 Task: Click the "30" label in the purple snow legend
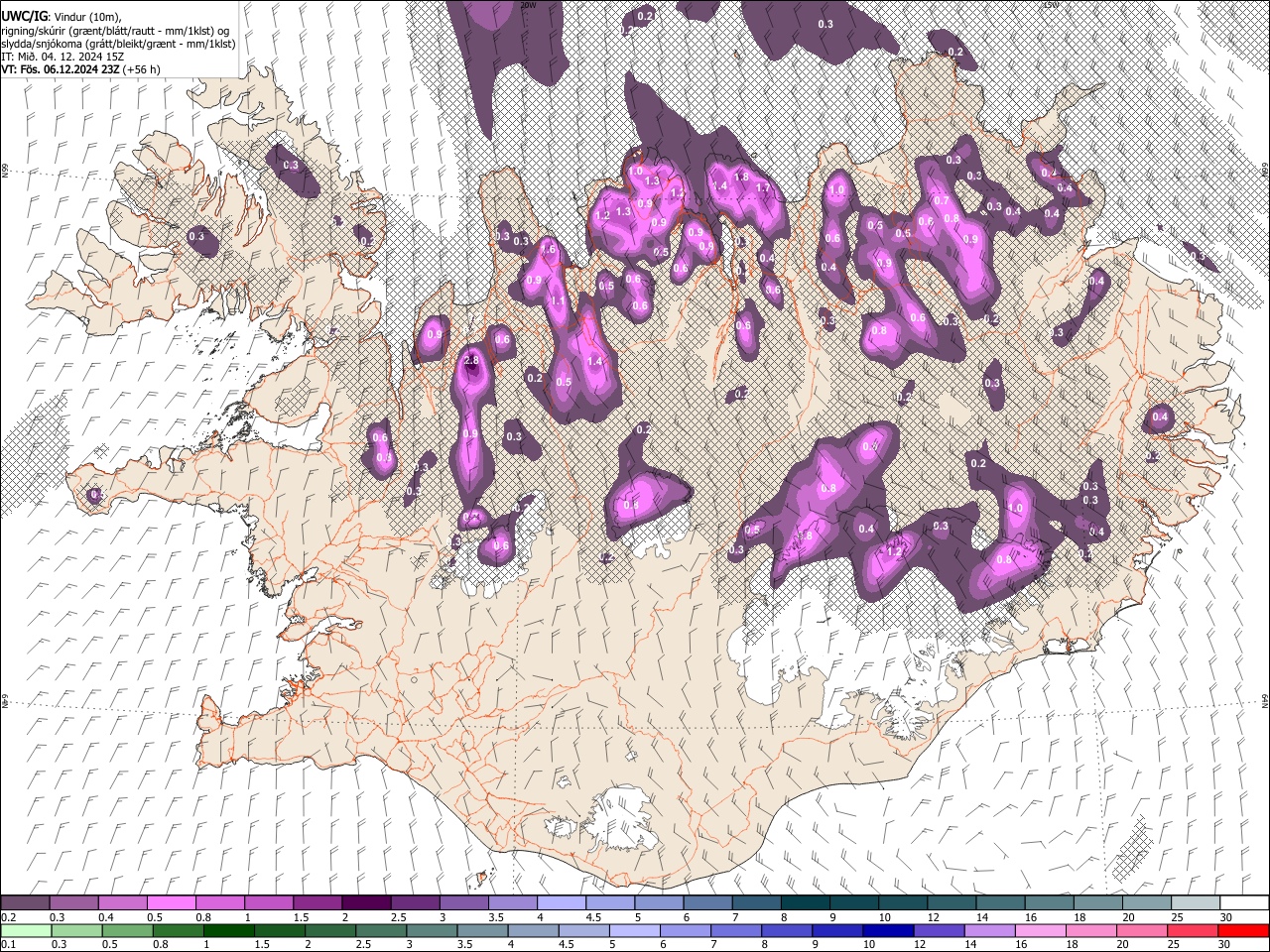1226,917
